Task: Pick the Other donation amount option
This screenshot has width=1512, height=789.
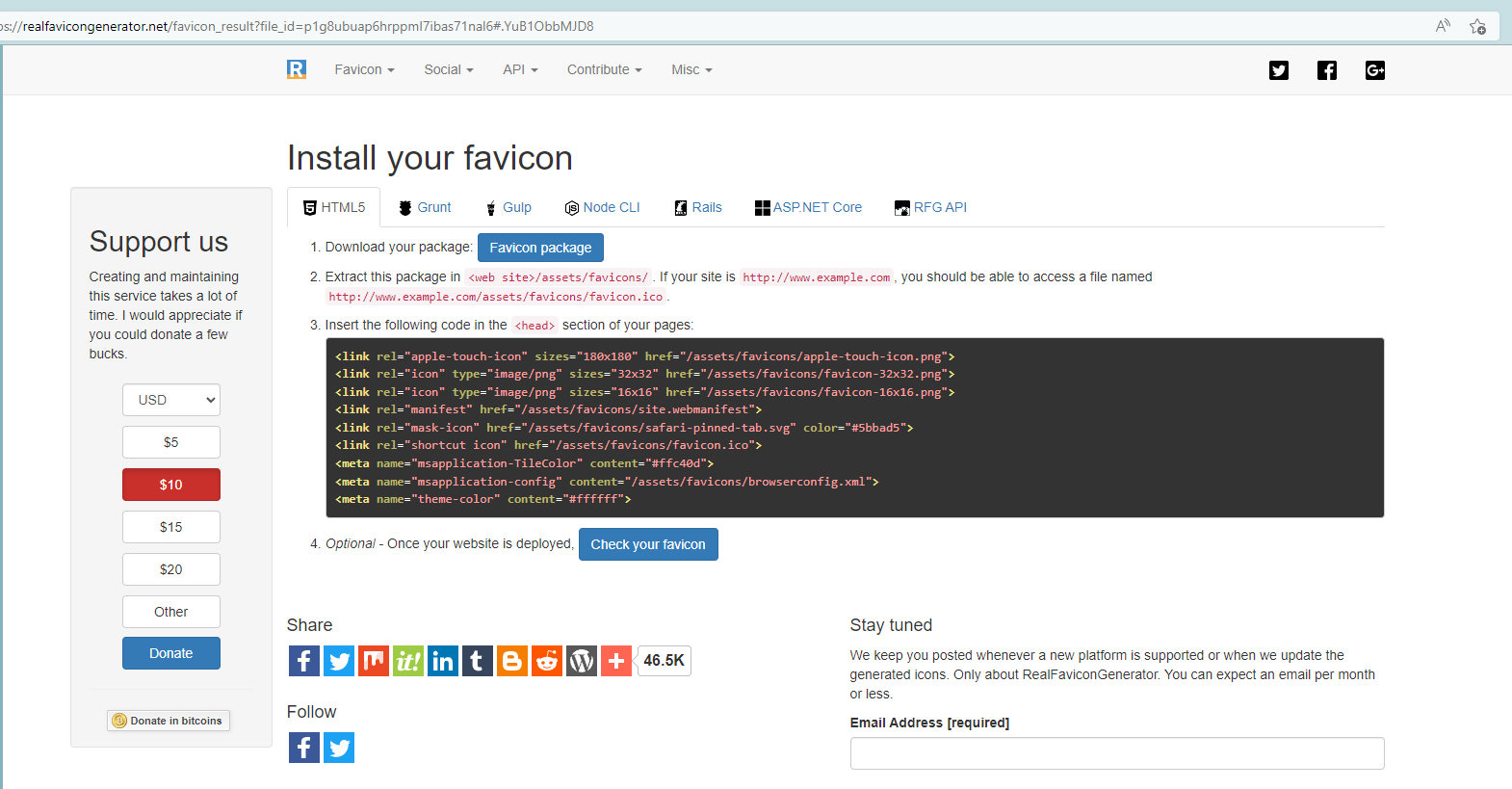Action: [171, 612]
